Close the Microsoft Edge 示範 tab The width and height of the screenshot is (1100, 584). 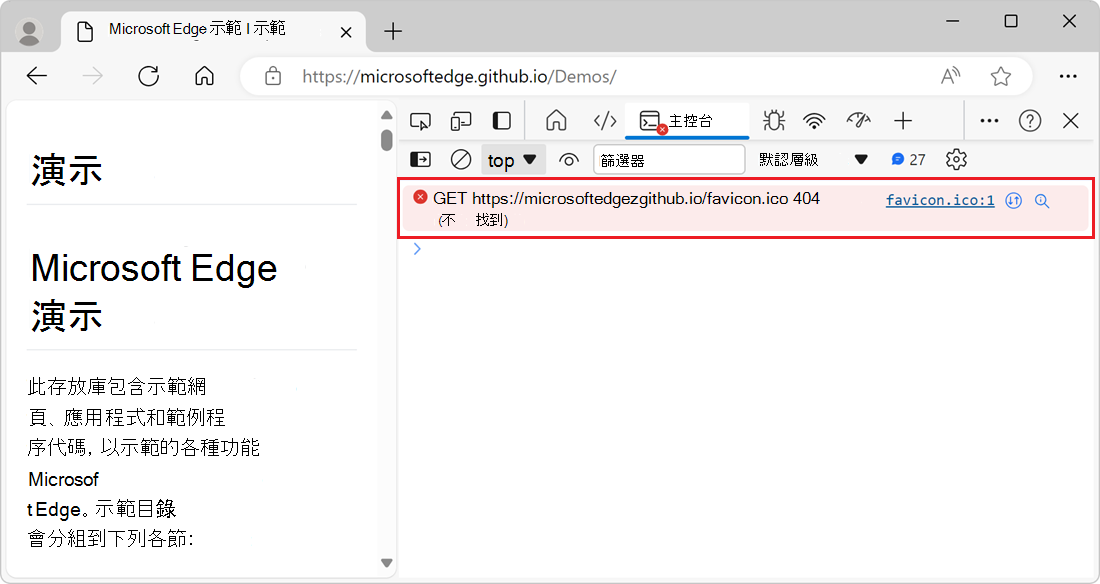(346, 32)
